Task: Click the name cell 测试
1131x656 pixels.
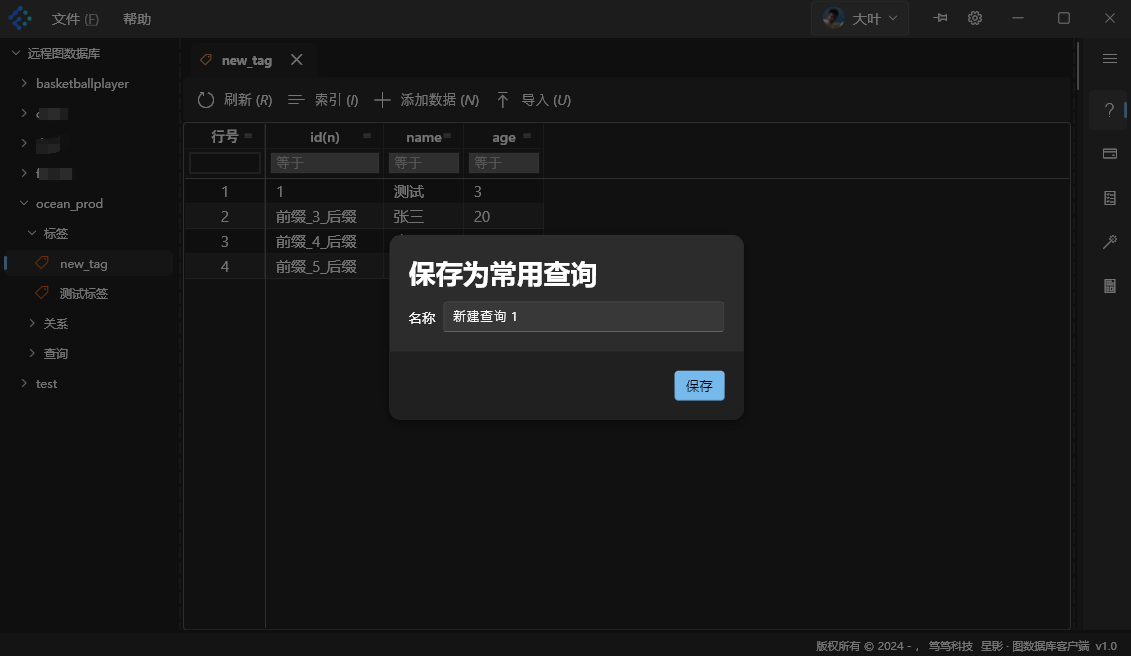Action: [x=423, y=191]
